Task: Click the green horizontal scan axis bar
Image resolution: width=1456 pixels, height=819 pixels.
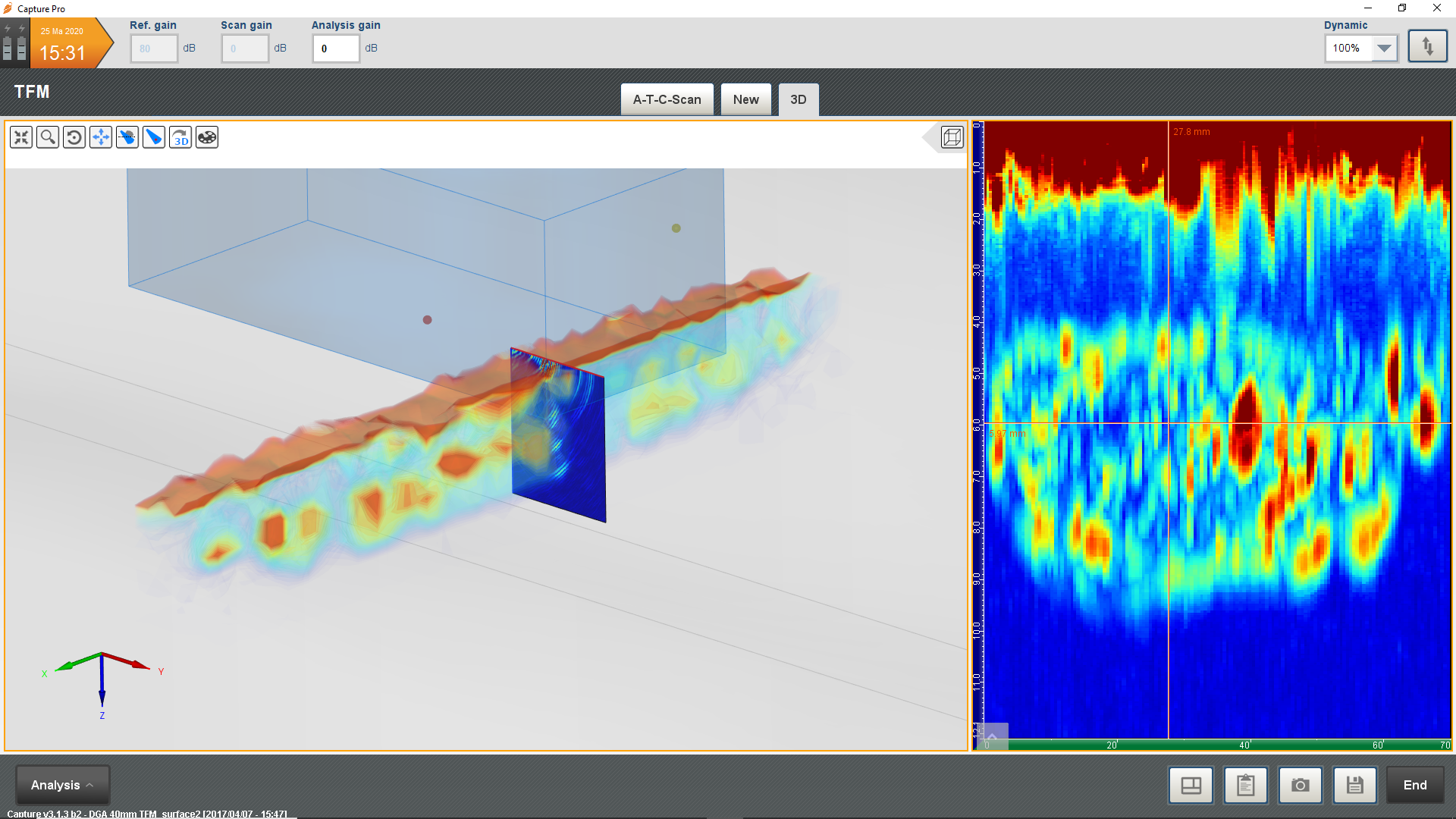Action: pyautogui.click(x=1218, y=745)
